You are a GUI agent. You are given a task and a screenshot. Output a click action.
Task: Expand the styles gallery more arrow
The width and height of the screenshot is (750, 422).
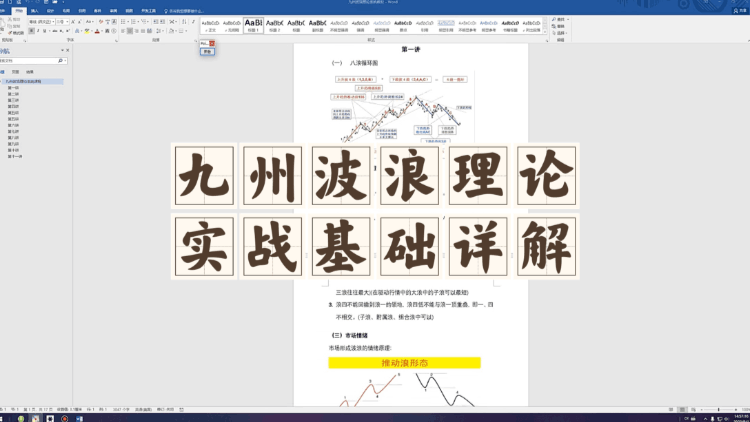click(546, 34)
